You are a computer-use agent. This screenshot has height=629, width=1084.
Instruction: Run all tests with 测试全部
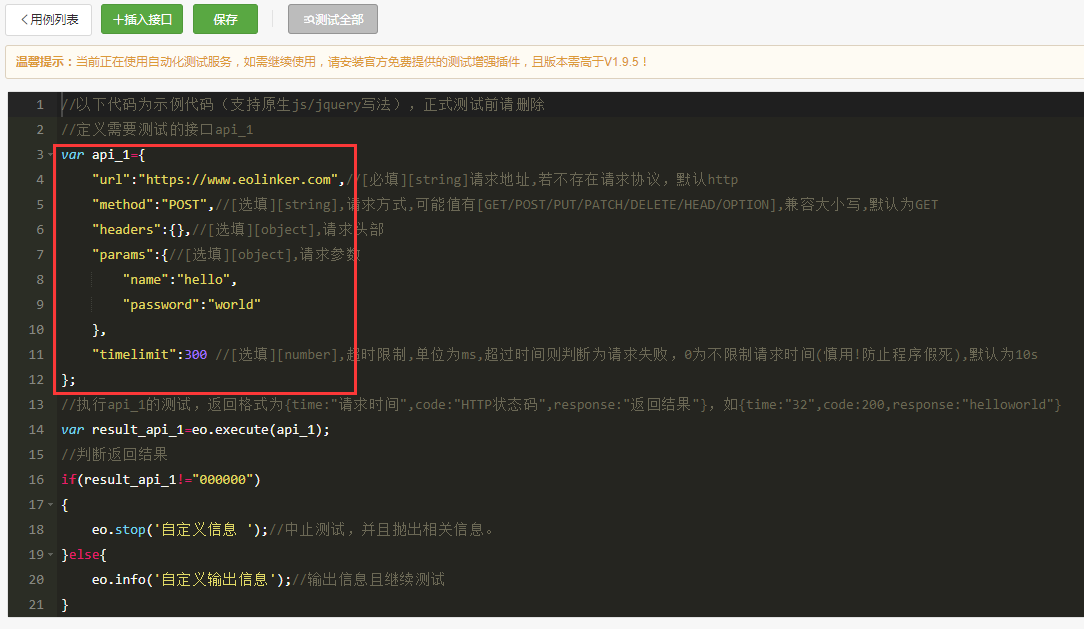pos(333,19)
